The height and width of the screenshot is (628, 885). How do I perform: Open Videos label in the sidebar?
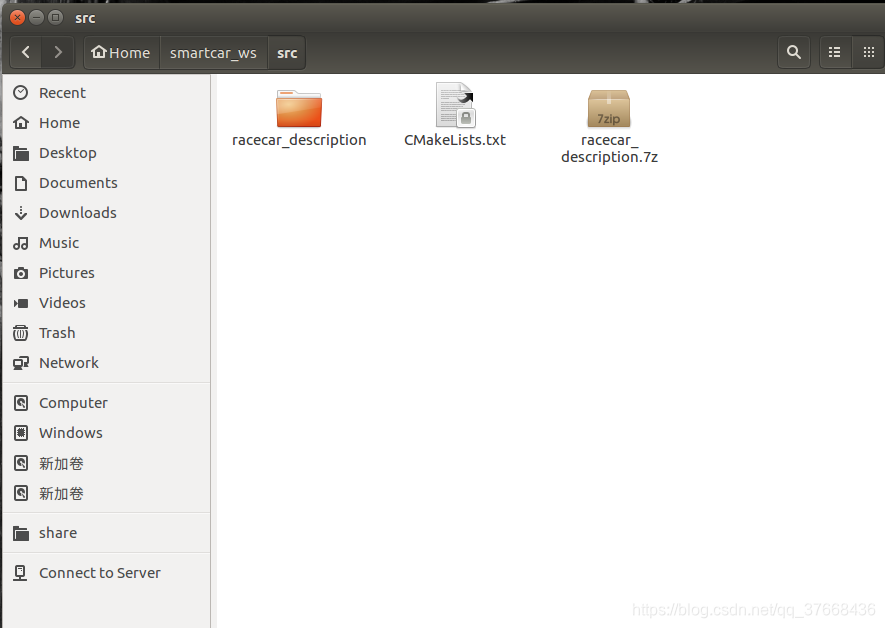click(62, 302)
